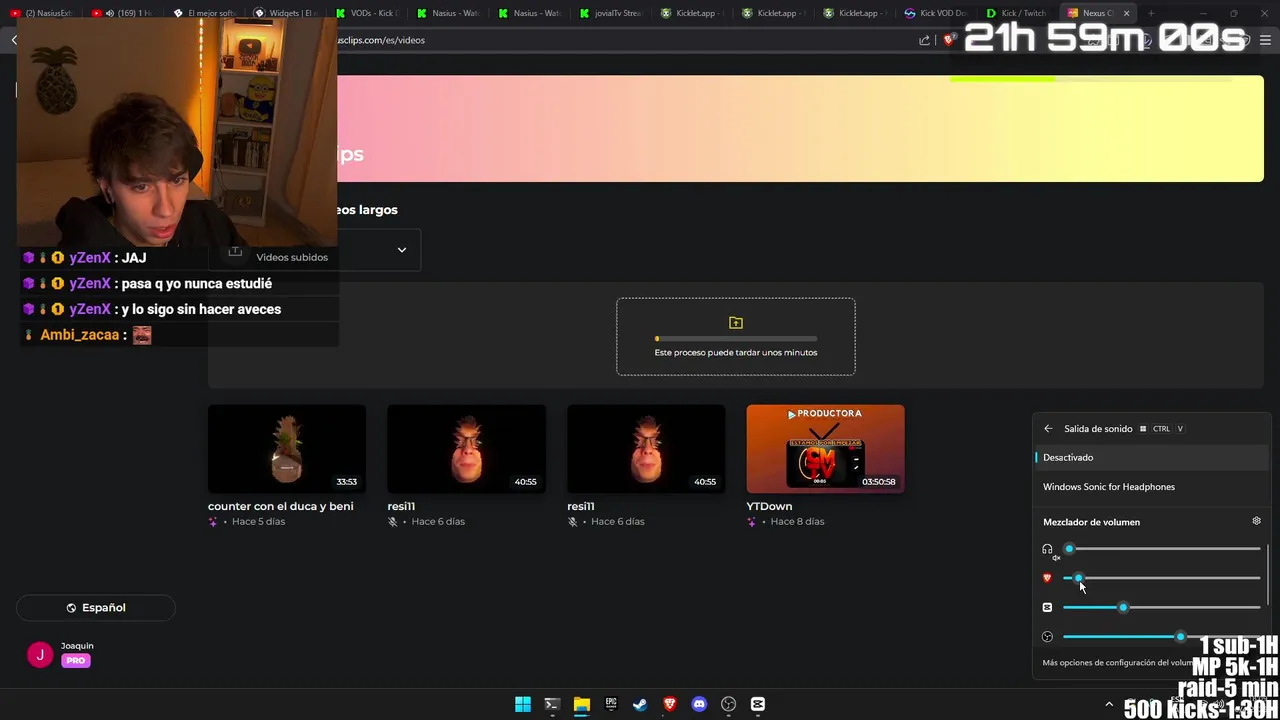Screen dimensions: 1280x720
Task: Open Discord from the taskbar
Action: [699, 704]
